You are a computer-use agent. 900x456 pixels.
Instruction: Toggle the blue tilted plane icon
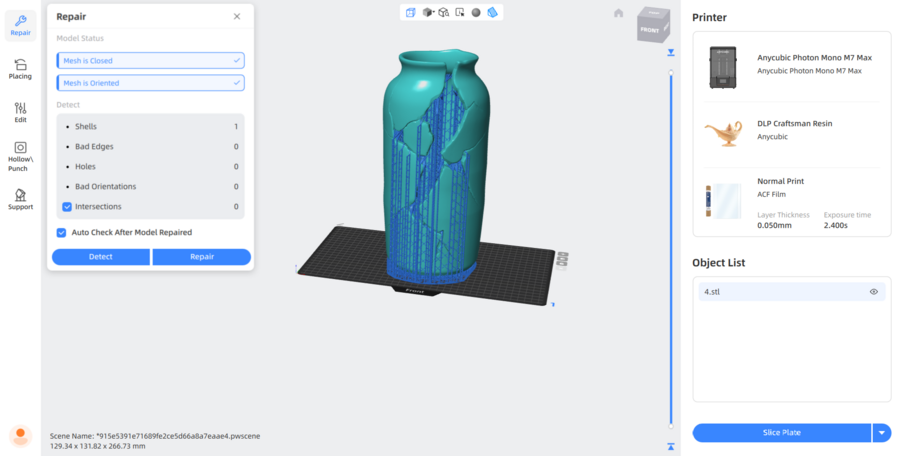(x=492, y=13)
